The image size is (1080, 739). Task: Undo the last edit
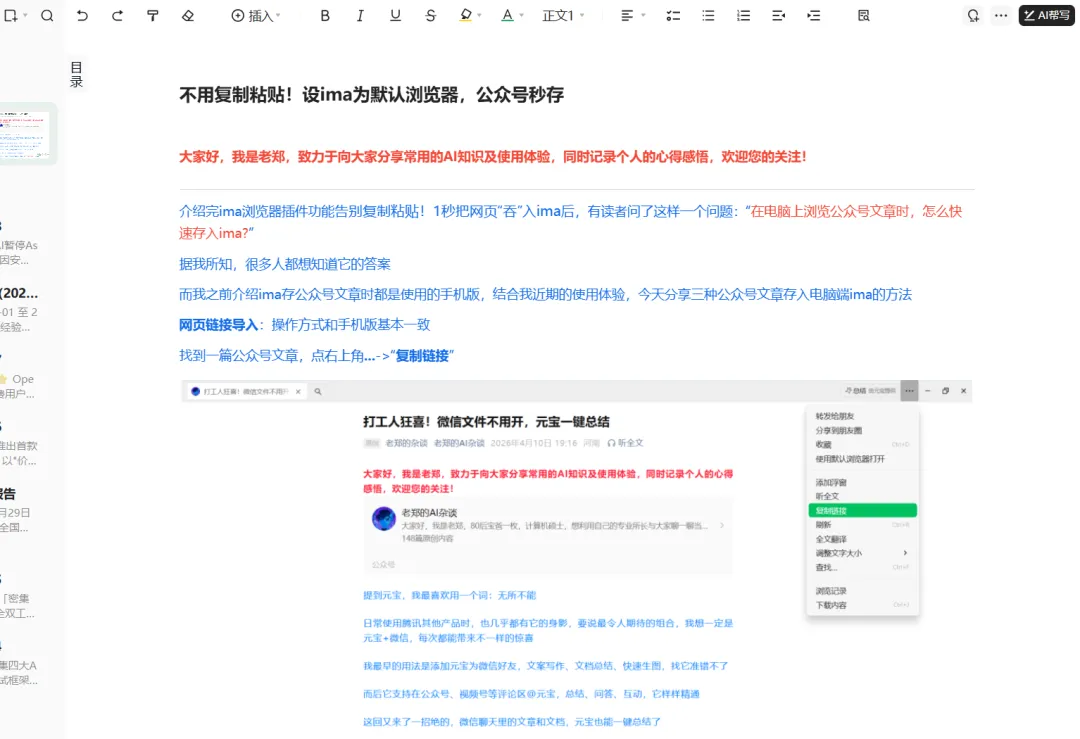[82, 15]
